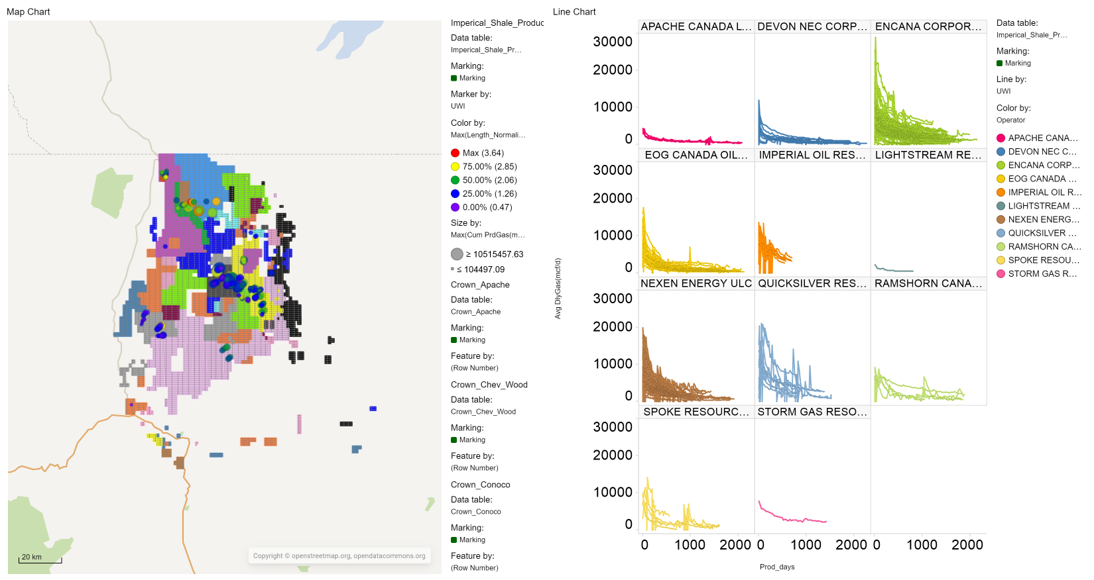The height and width of the screenshot is (580, 1094).
Task: Select the Crown_Conoco layer heading
Action: point(481,484)
